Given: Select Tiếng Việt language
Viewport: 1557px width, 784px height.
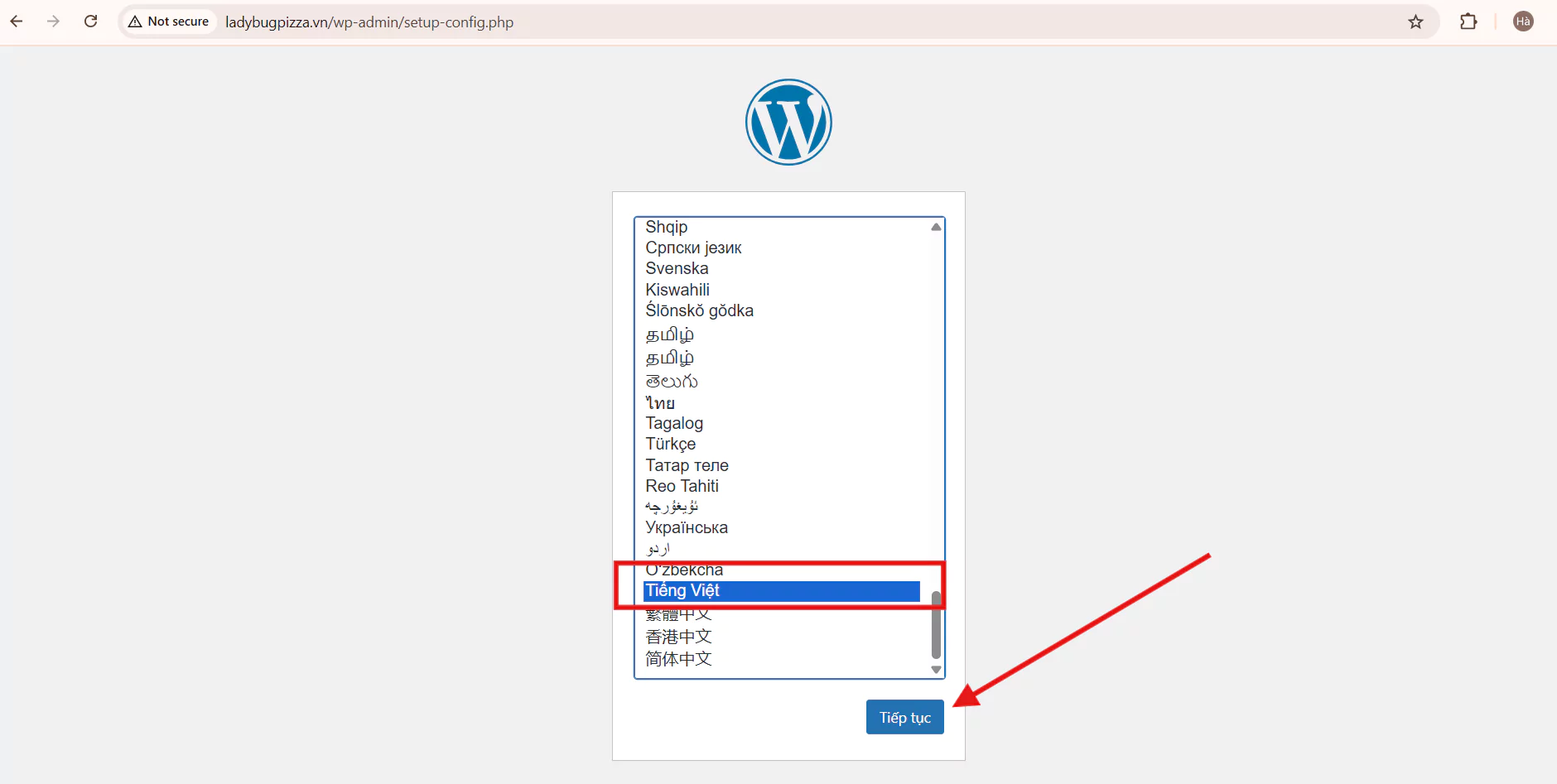Looking at the screenshot, I should pos(782,590).
